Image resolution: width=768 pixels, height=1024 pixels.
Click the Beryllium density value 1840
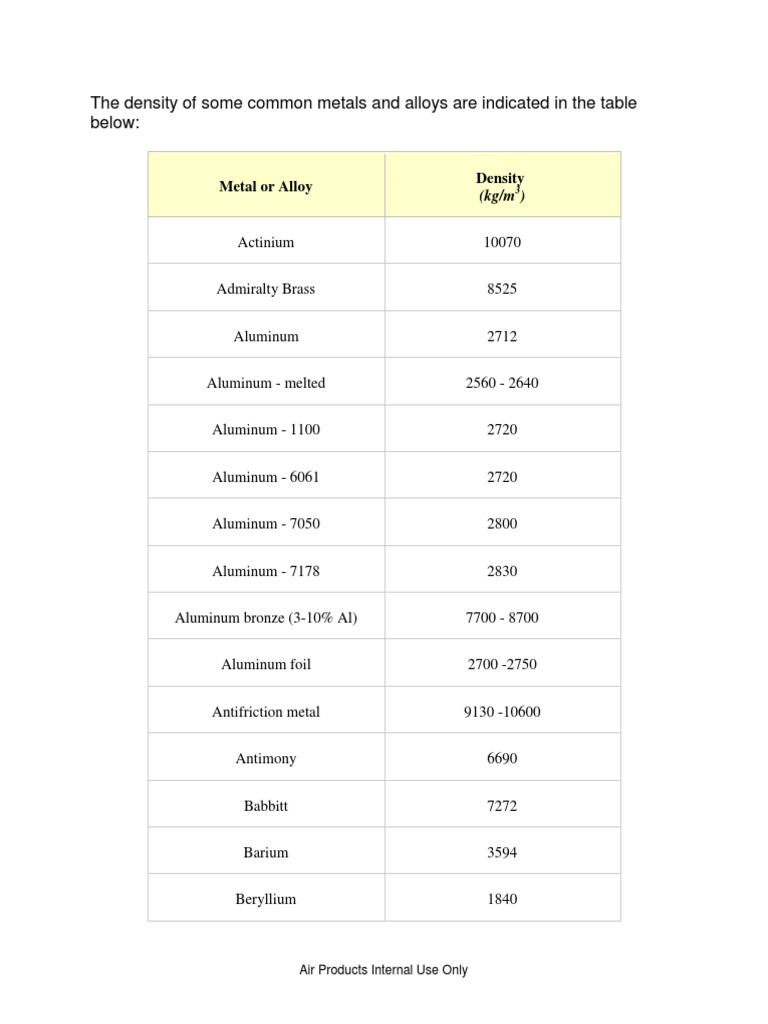pos(502,899)
